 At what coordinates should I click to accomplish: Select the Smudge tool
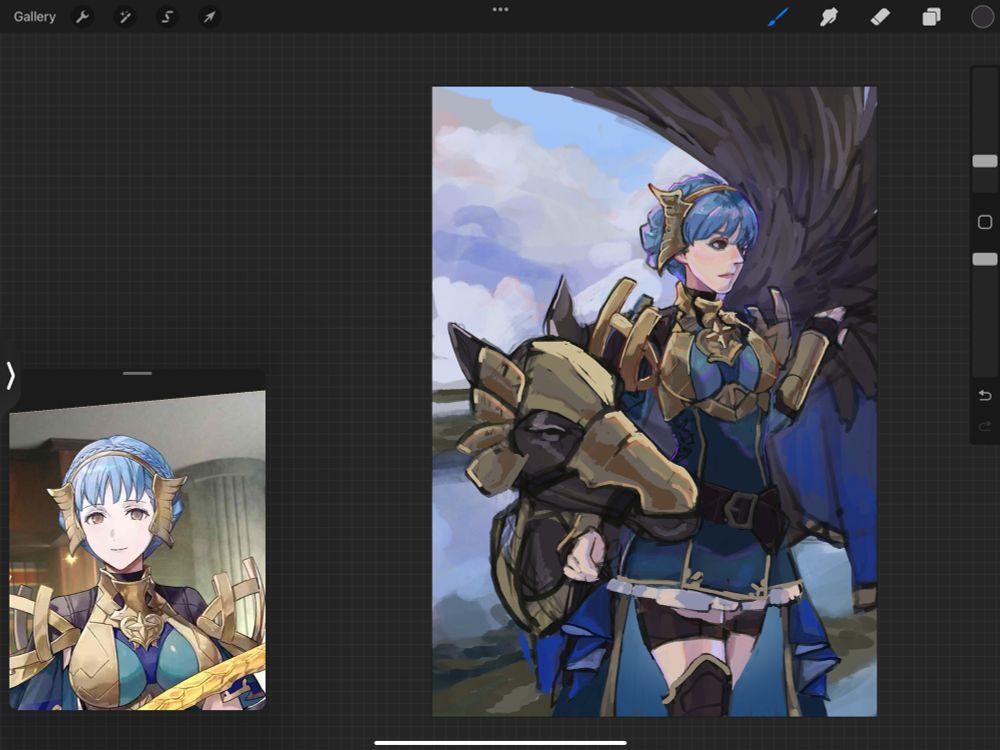828,17
